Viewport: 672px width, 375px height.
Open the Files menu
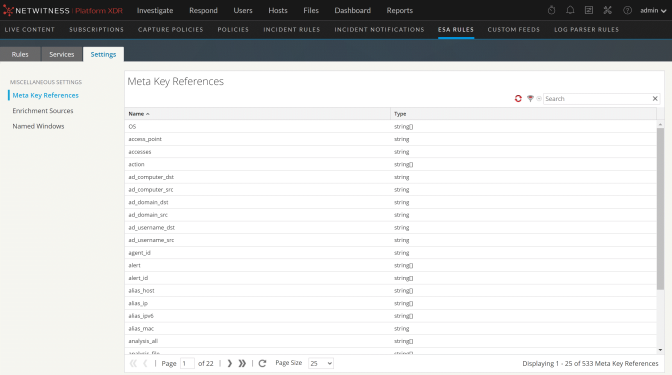[x=311, y=10]
